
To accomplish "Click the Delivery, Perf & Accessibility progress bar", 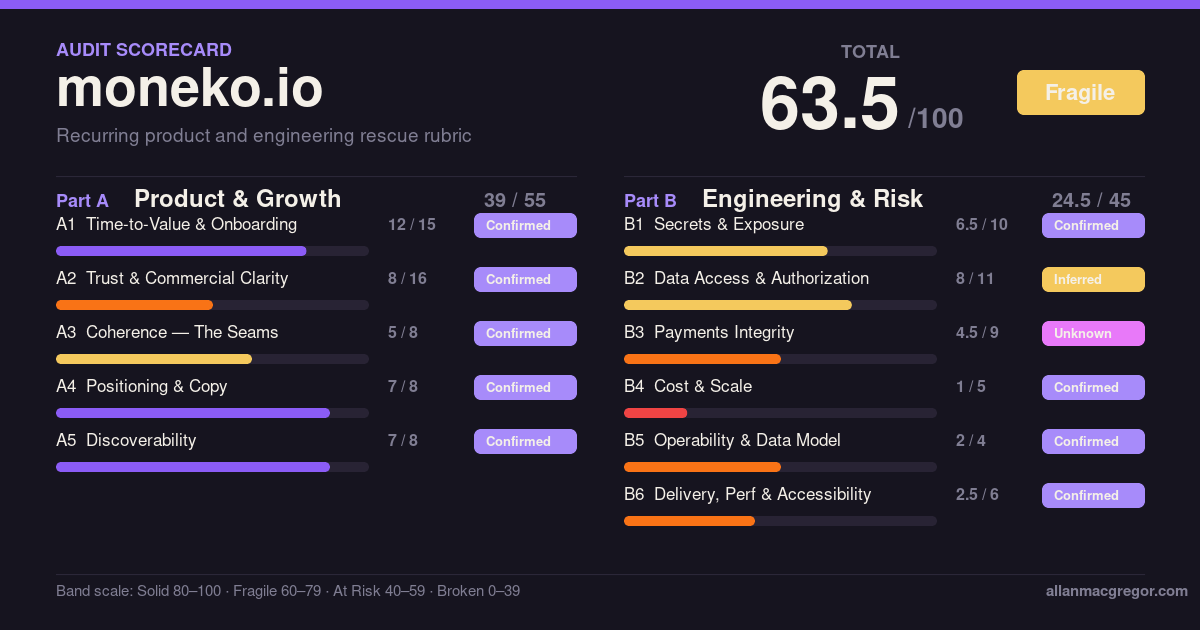I will tap(780, 521).
